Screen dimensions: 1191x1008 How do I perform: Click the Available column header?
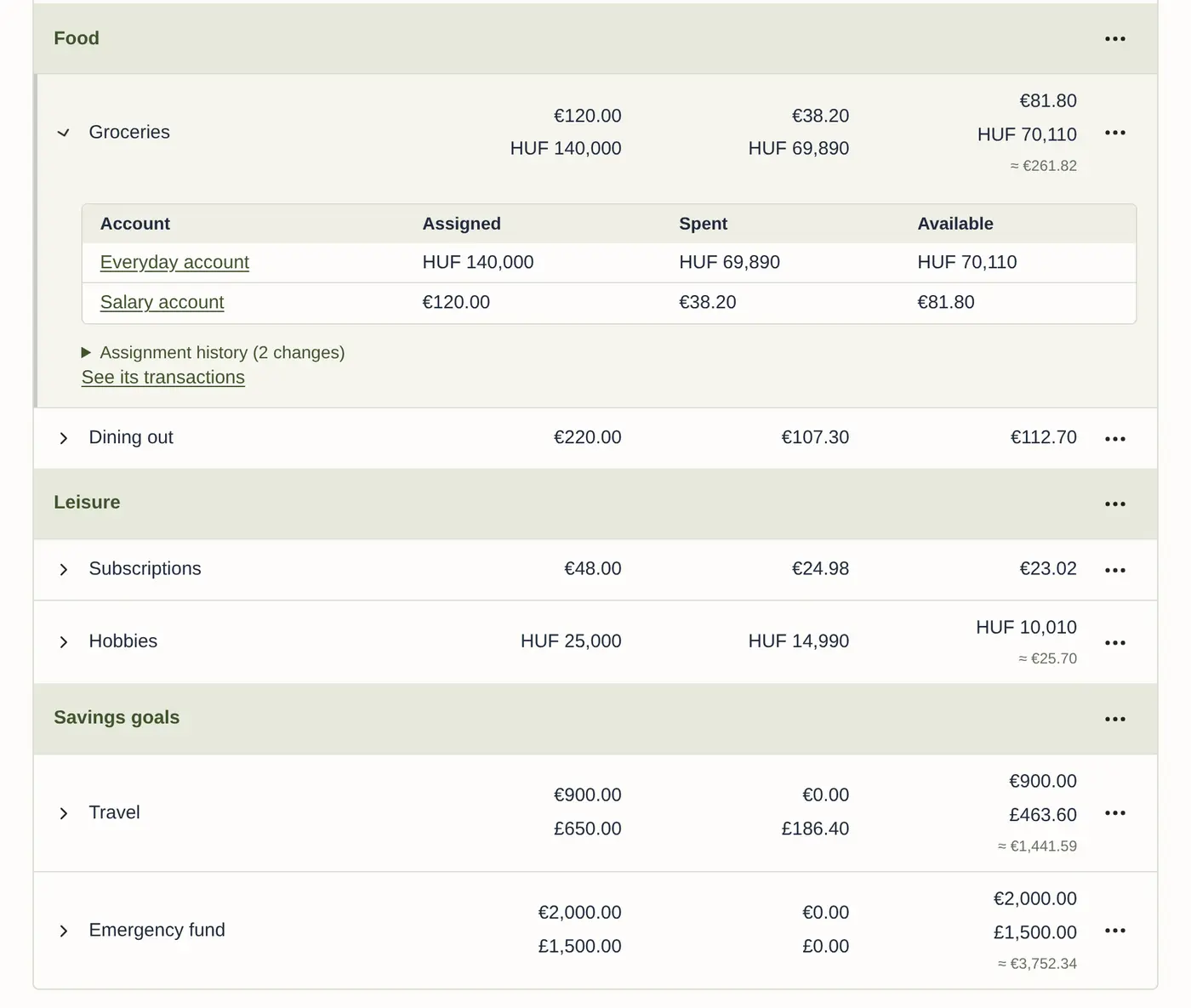(x=955, y=224)
